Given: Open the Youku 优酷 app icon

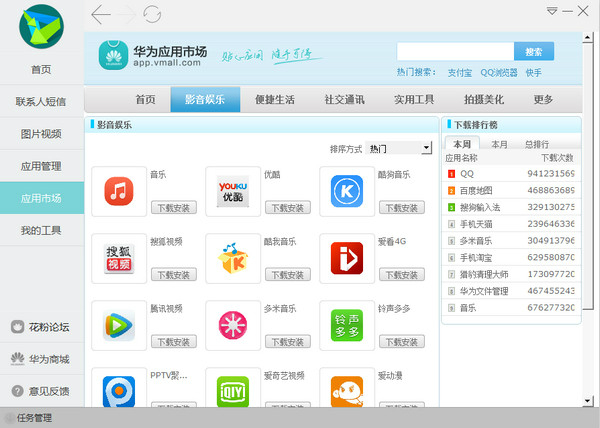Looking at the screenshot, I should pos(233,191).
